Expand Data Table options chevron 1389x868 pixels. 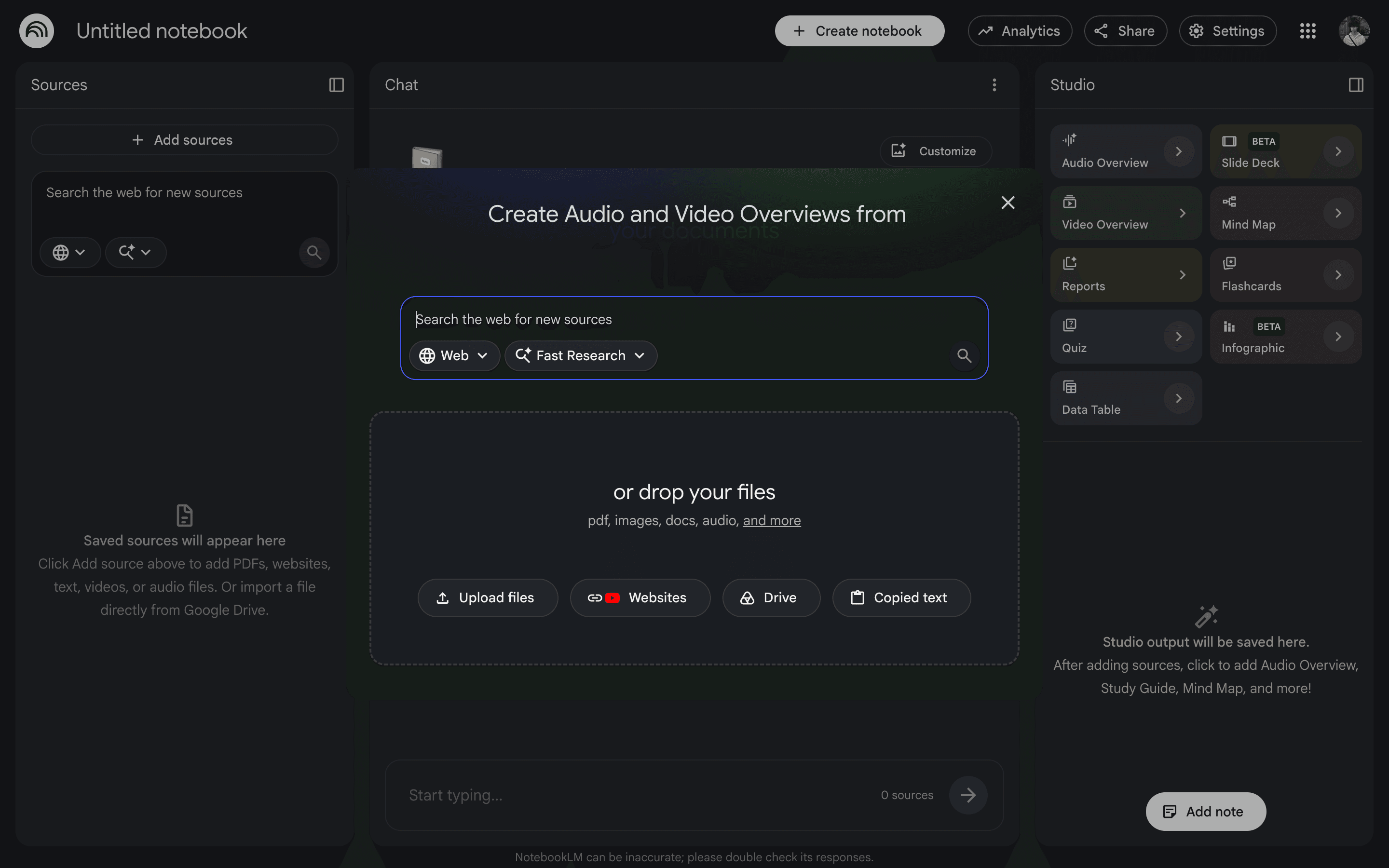1178,398
